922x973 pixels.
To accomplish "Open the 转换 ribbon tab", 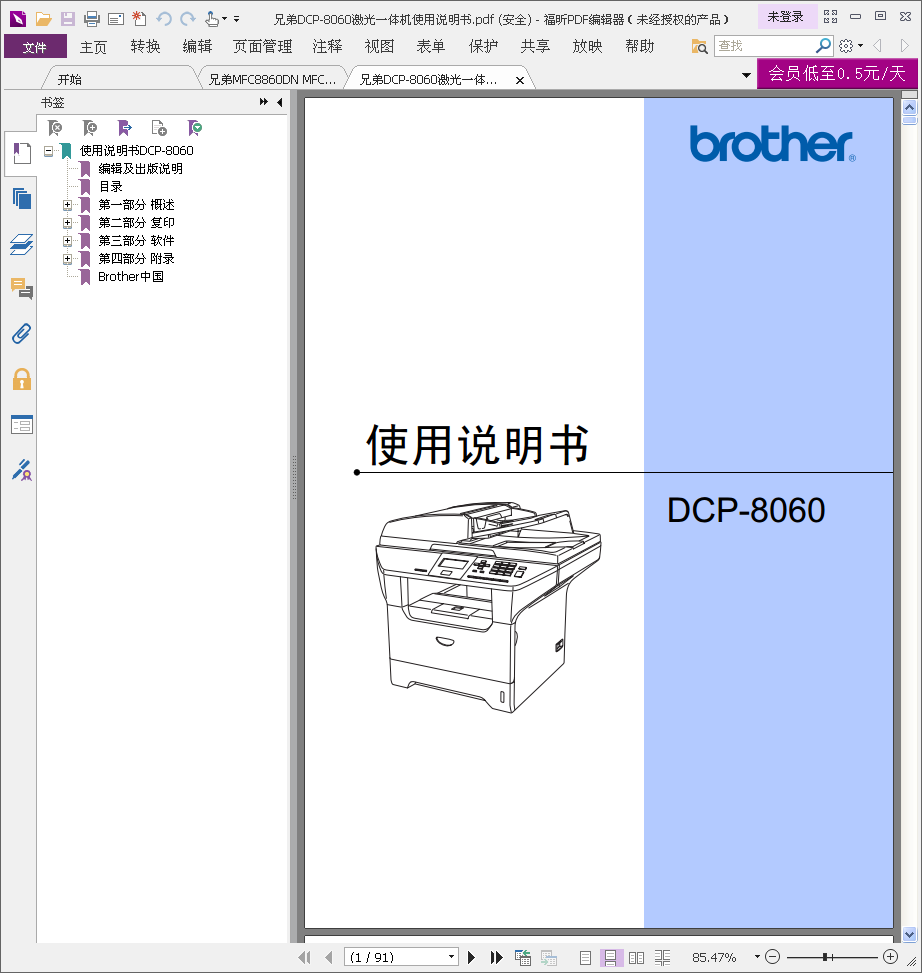I will pyautogui.click(x=146, y=47).
